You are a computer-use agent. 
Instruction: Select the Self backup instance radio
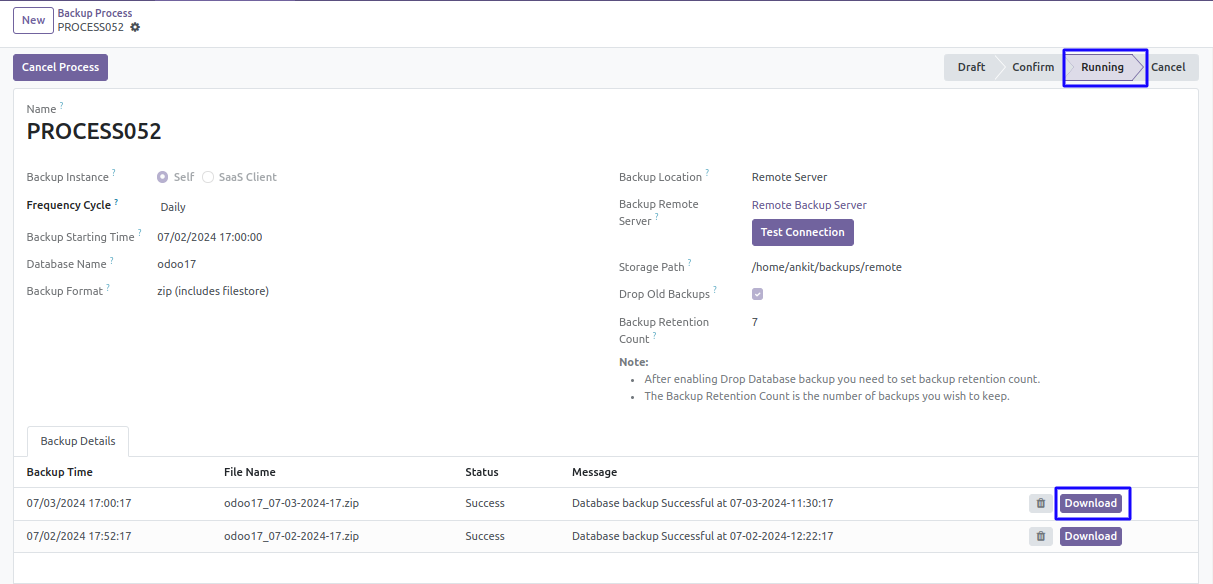[163, 177]
